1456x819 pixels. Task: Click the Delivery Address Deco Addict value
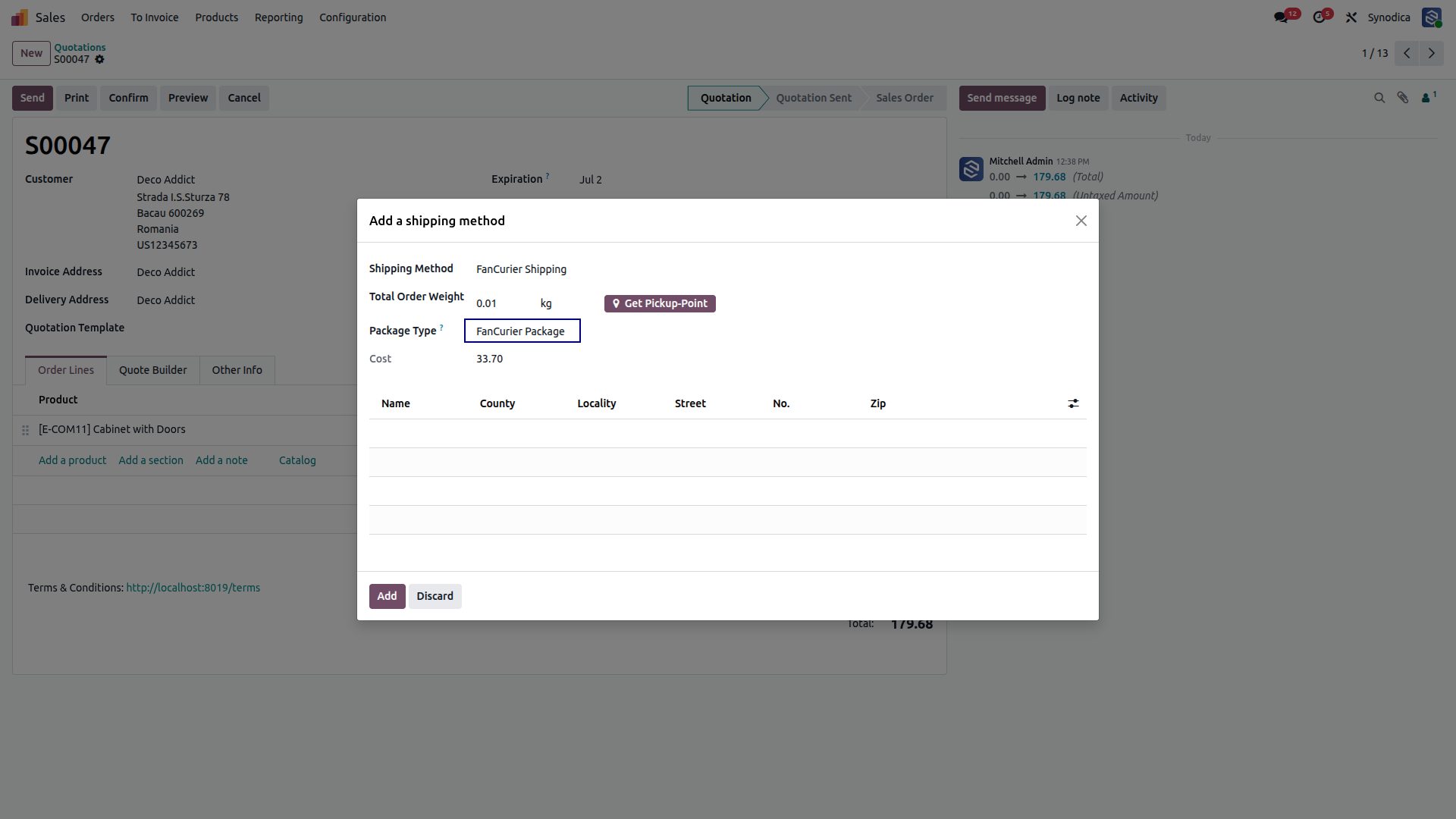(166, 300)
